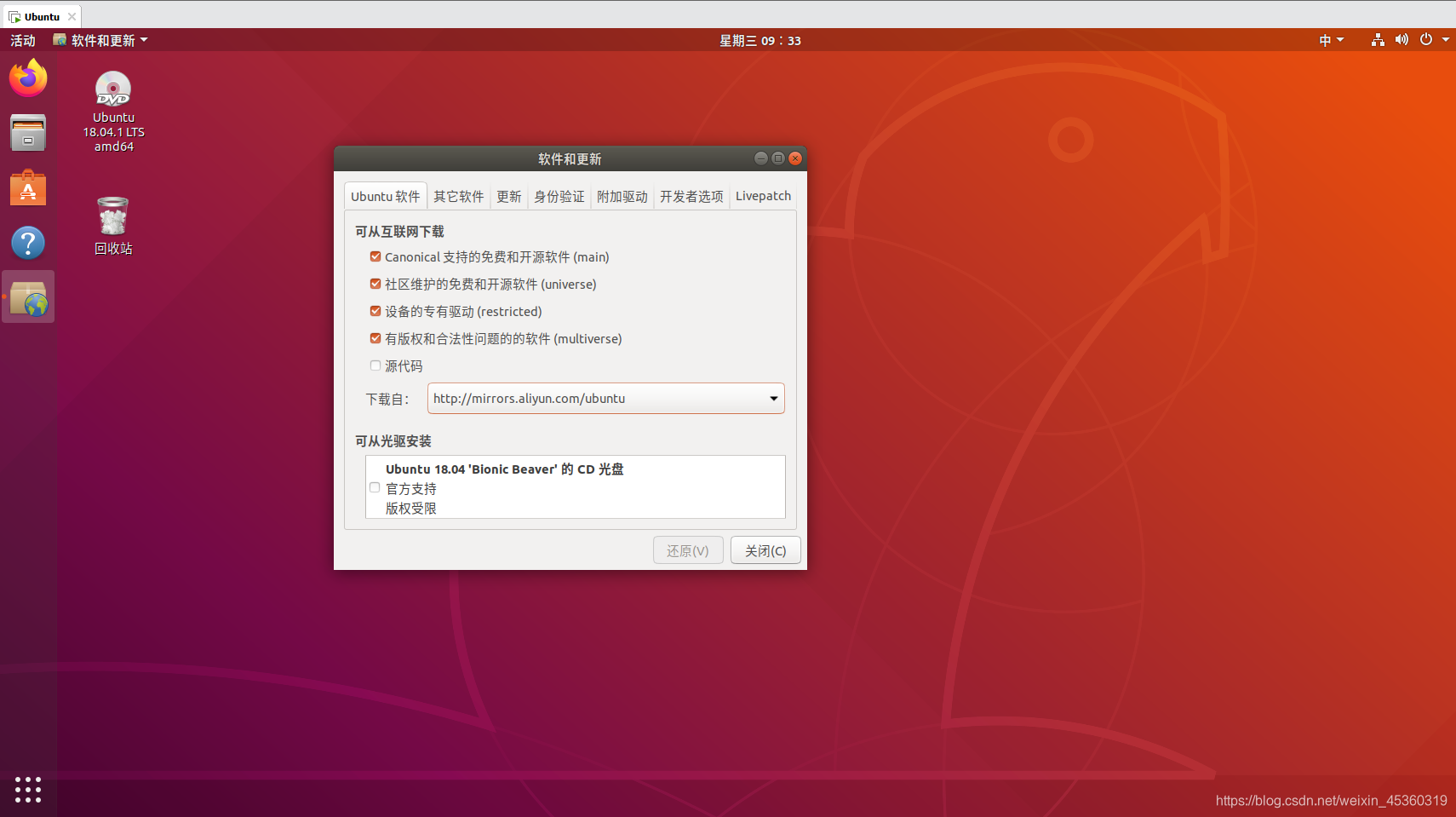Select the Ubuntu VM tab at top
The image size is (1456, 817).
coord(42,16)
